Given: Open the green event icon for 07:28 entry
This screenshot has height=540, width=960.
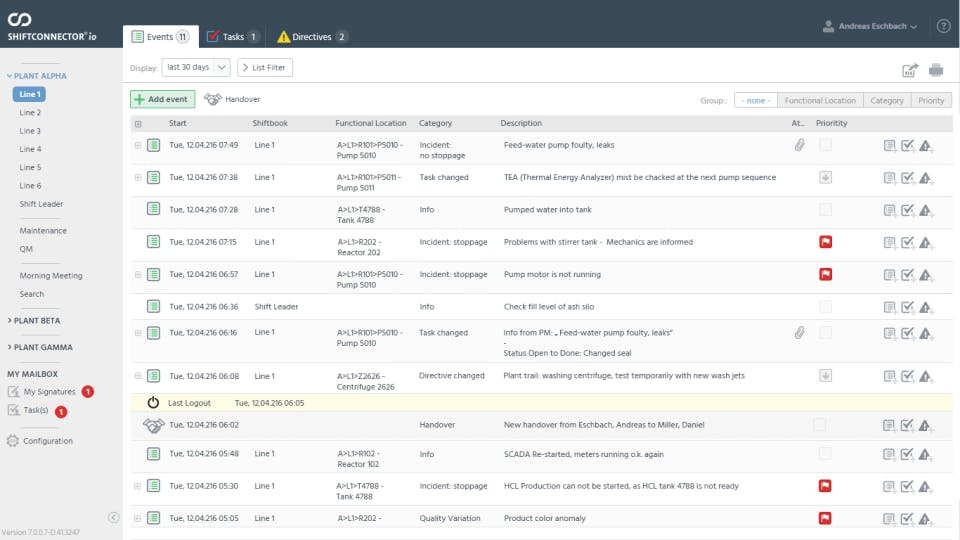Looking at the screenshot, I should coord(154,209).
